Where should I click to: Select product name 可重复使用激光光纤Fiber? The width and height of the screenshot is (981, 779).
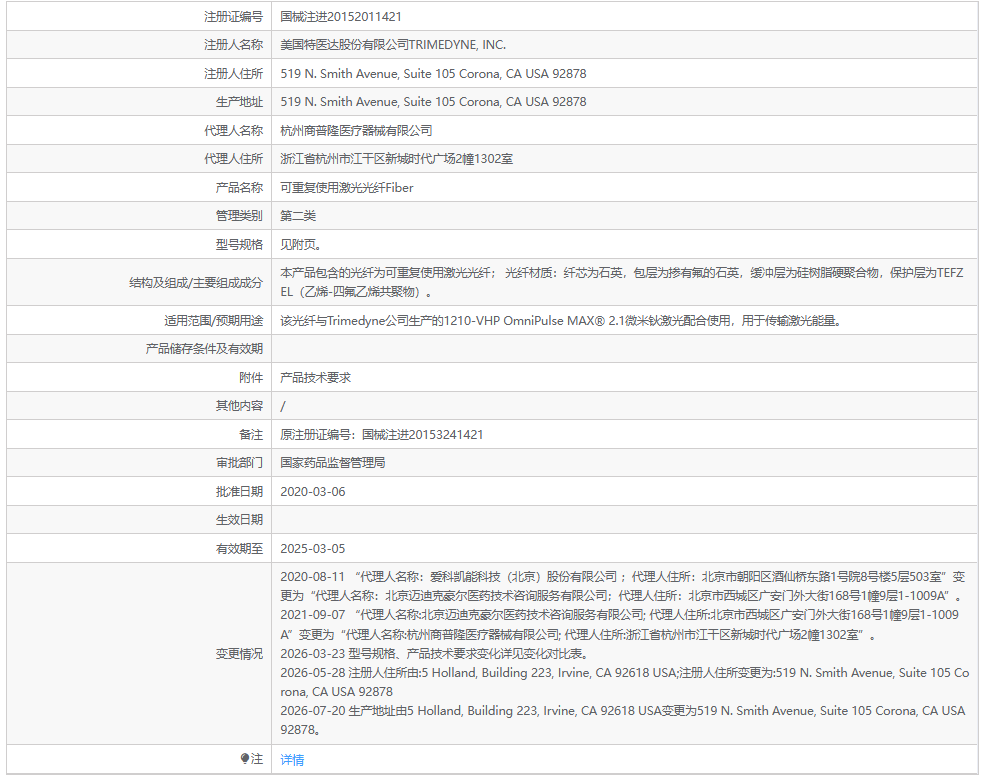tap(347, 188)
